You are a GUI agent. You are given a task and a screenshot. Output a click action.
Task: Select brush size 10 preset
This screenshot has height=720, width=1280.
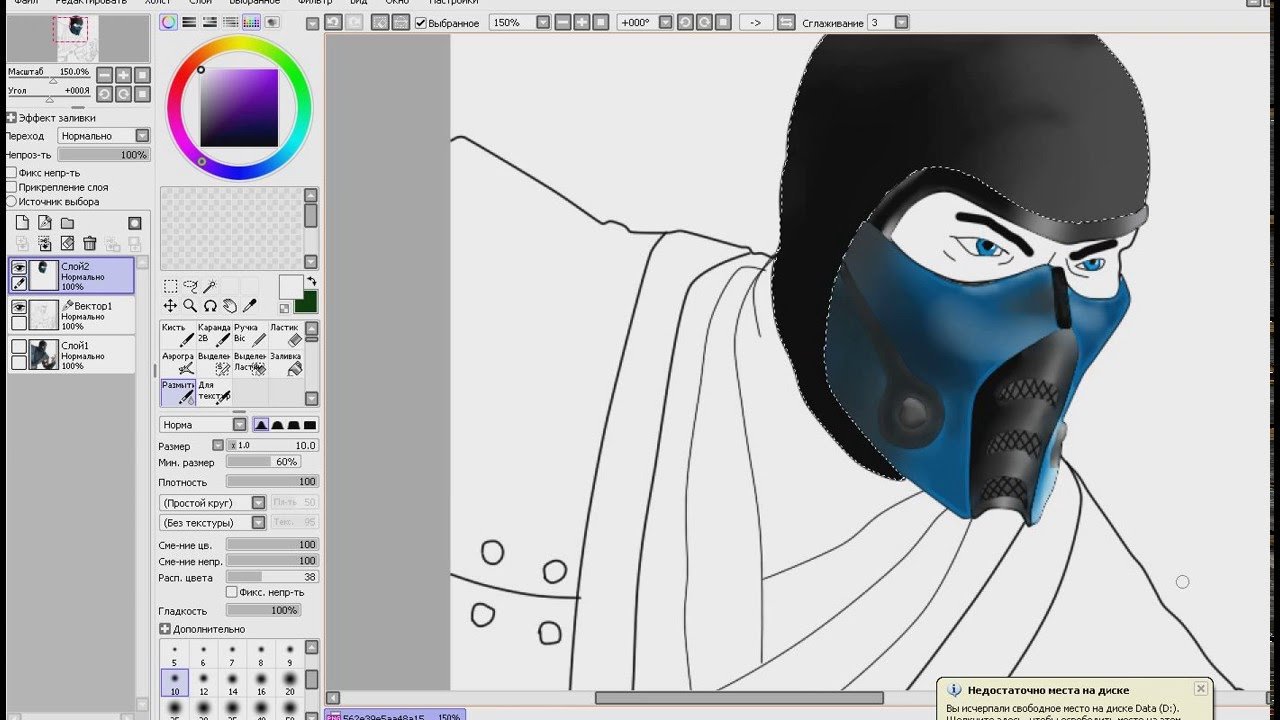174,684
